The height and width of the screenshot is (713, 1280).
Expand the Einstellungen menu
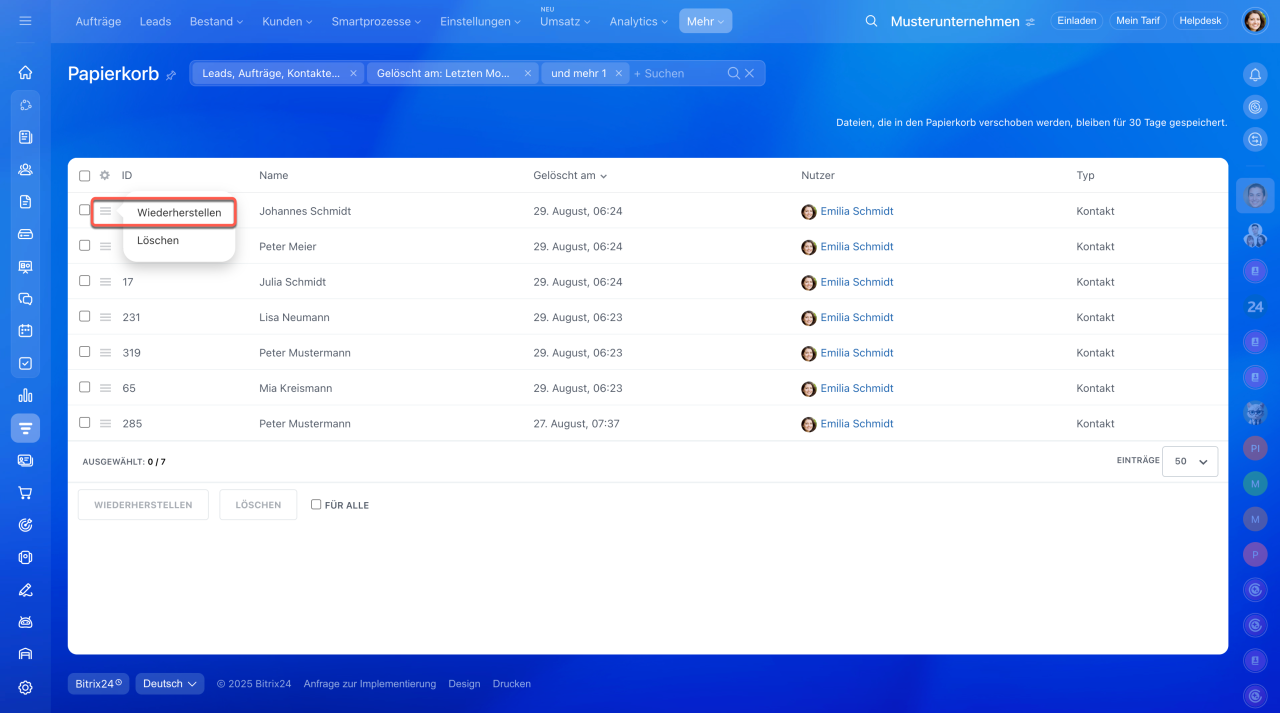point(480,21)
